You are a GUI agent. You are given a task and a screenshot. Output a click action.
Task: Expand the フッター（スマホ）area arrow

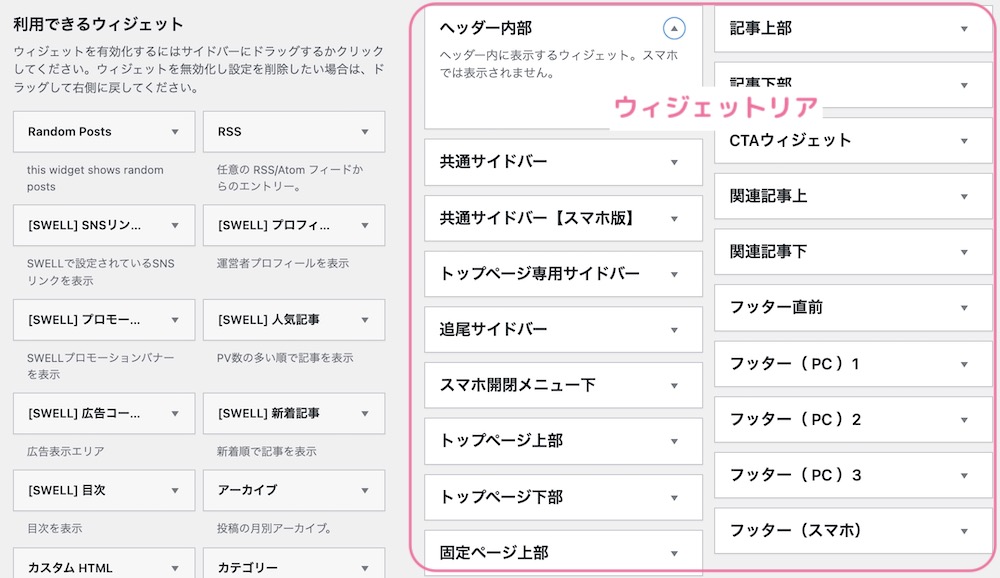(x=964, y=531)
